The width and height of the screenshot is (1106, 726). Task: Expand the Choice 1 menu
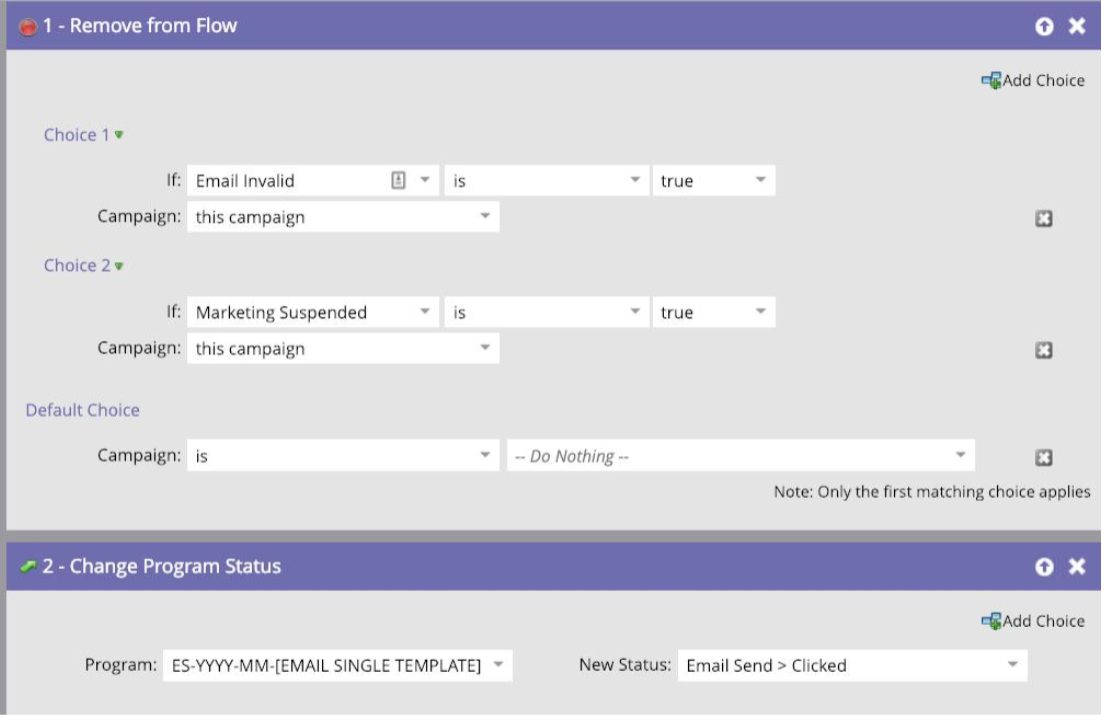[119, 135]
